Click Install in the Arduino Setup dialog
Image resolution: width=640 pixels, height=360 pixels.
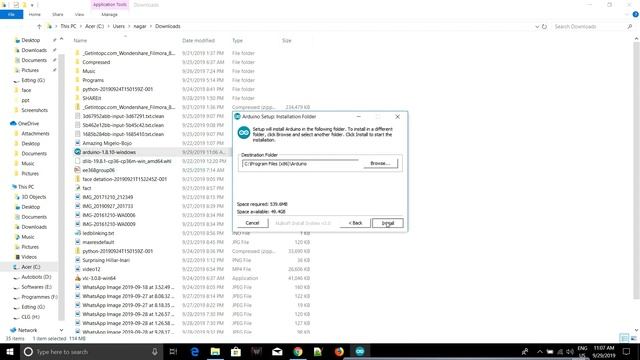coord(387,223)
